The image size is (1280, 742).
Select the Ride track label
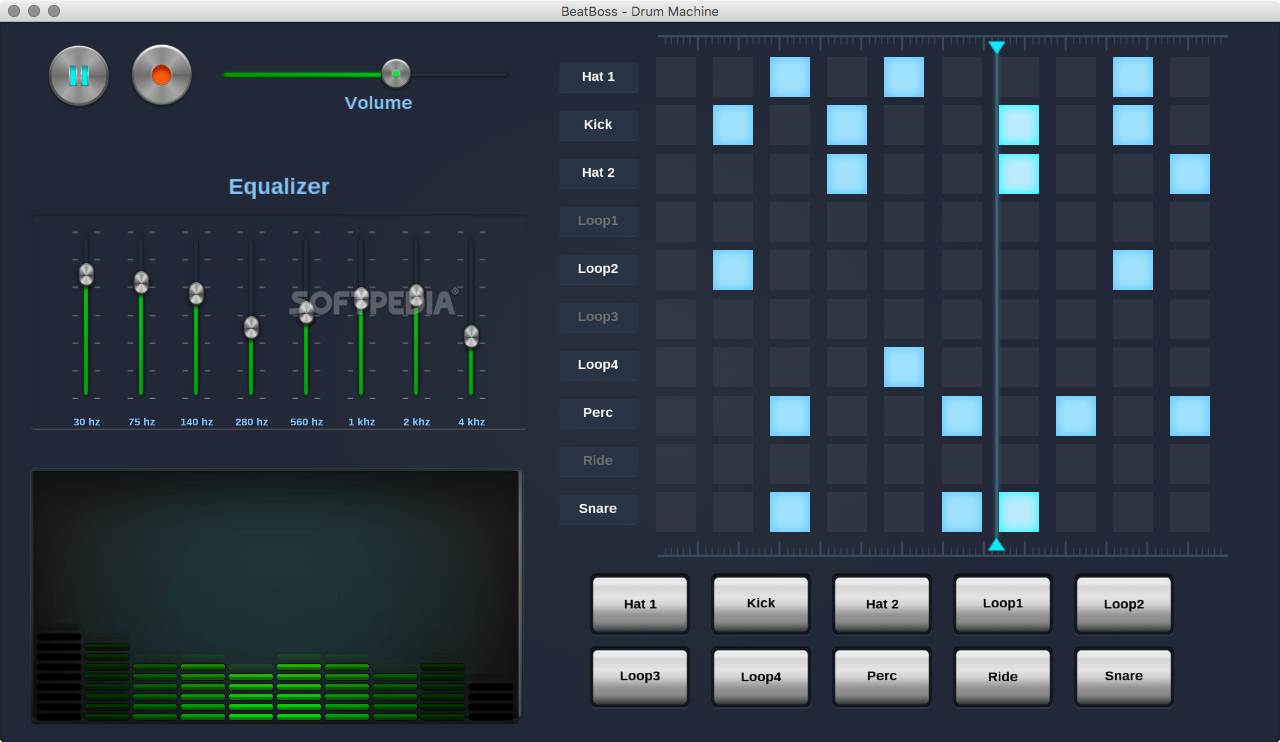pos(598,461)
